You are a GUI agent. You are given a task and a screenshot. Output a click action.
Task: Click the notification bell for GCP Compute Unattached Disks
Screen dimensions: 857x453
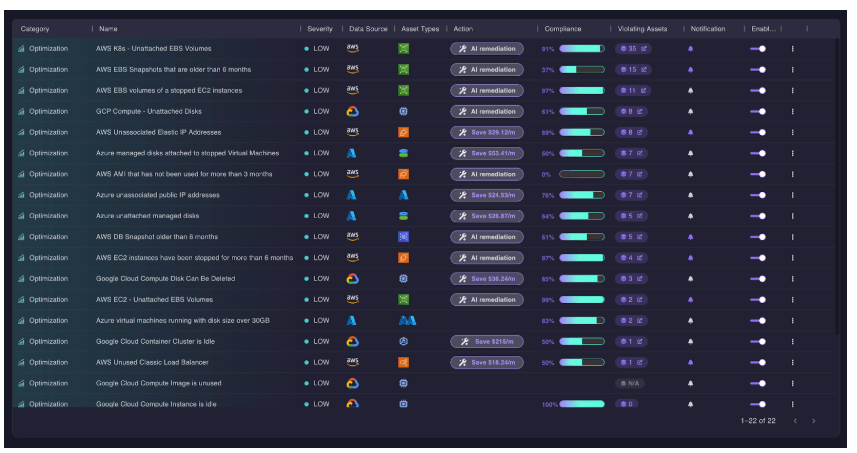[x=690, y=111]
